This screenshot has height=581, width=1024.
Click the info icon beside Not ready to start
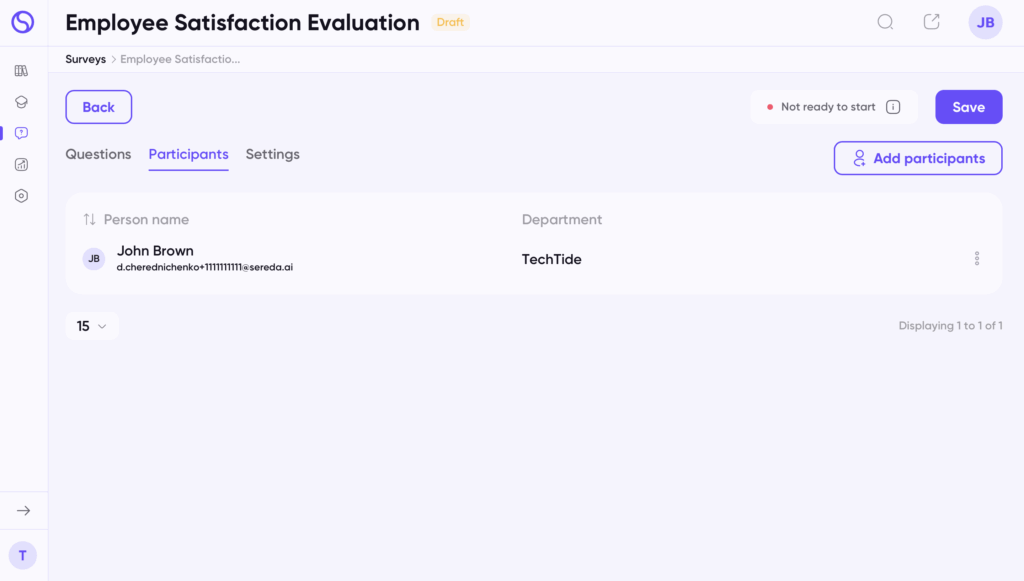(x=893, y=107)
